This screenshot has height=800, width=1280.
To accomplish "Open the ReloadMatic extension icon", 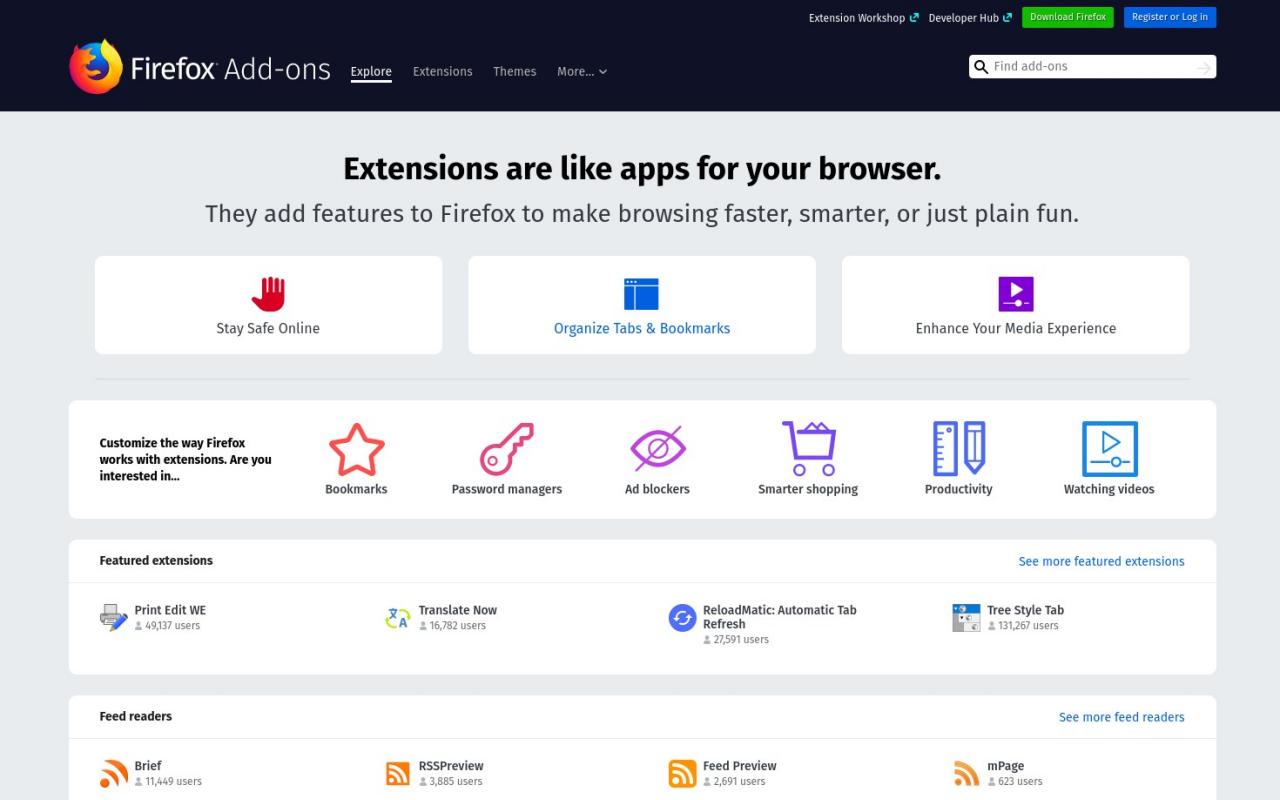I will (682, 618).
